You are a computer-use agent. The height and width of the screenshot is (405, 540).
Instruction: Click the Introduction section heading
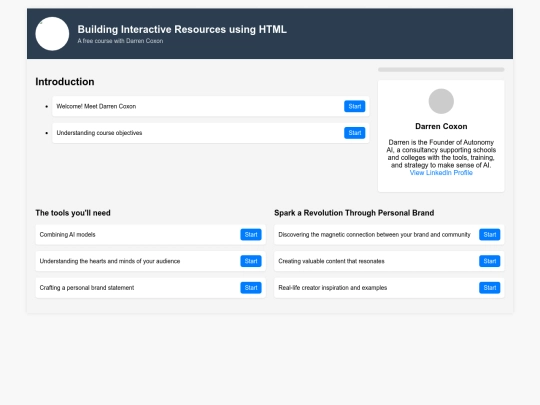(x=65, y=82)
